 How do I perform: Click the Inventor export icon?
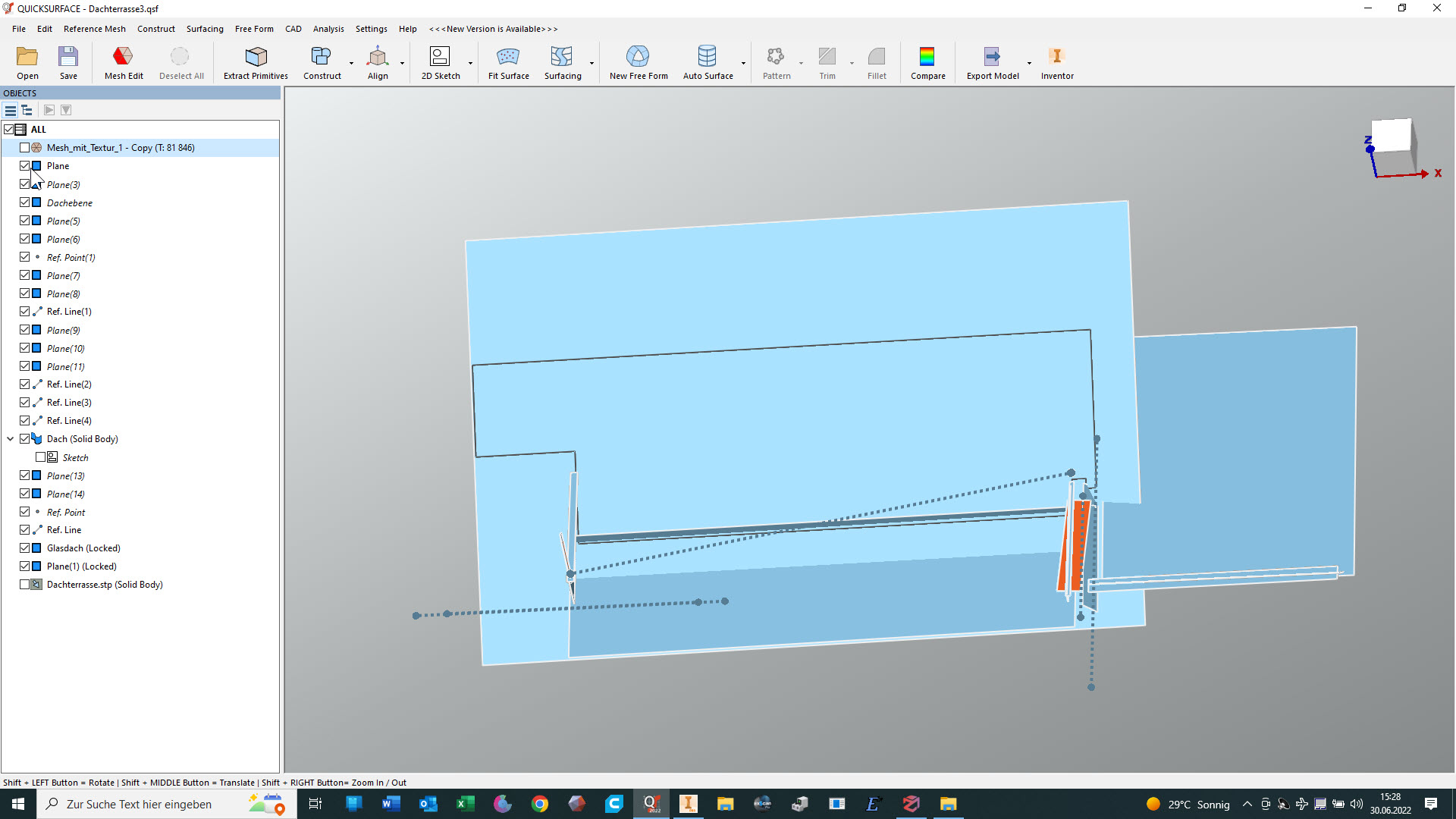[x=1056, y=57]
